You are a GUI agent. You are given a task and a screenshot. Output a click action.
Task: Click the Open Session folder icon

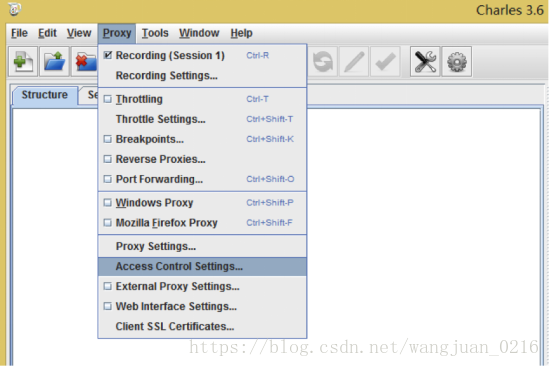pyautogui.click(x=54, y=62)
